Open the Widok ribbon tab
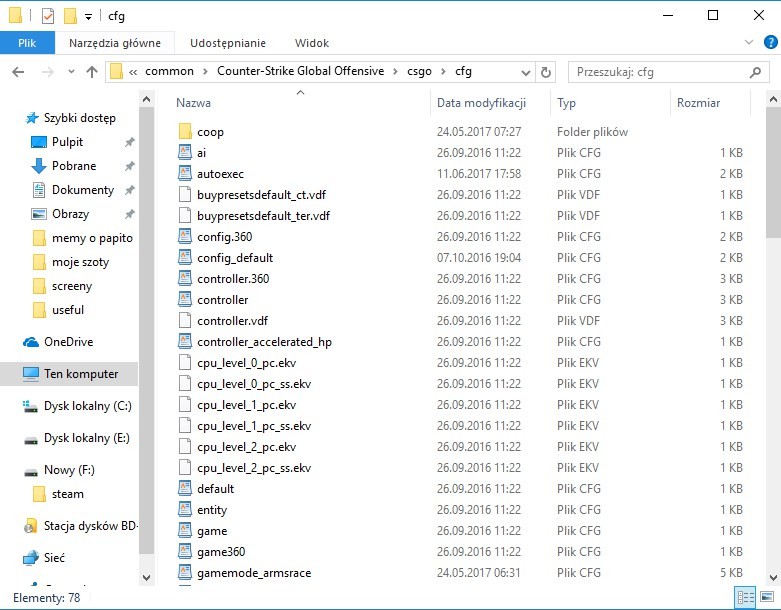781x610 pixels. (x=312, y=43)
